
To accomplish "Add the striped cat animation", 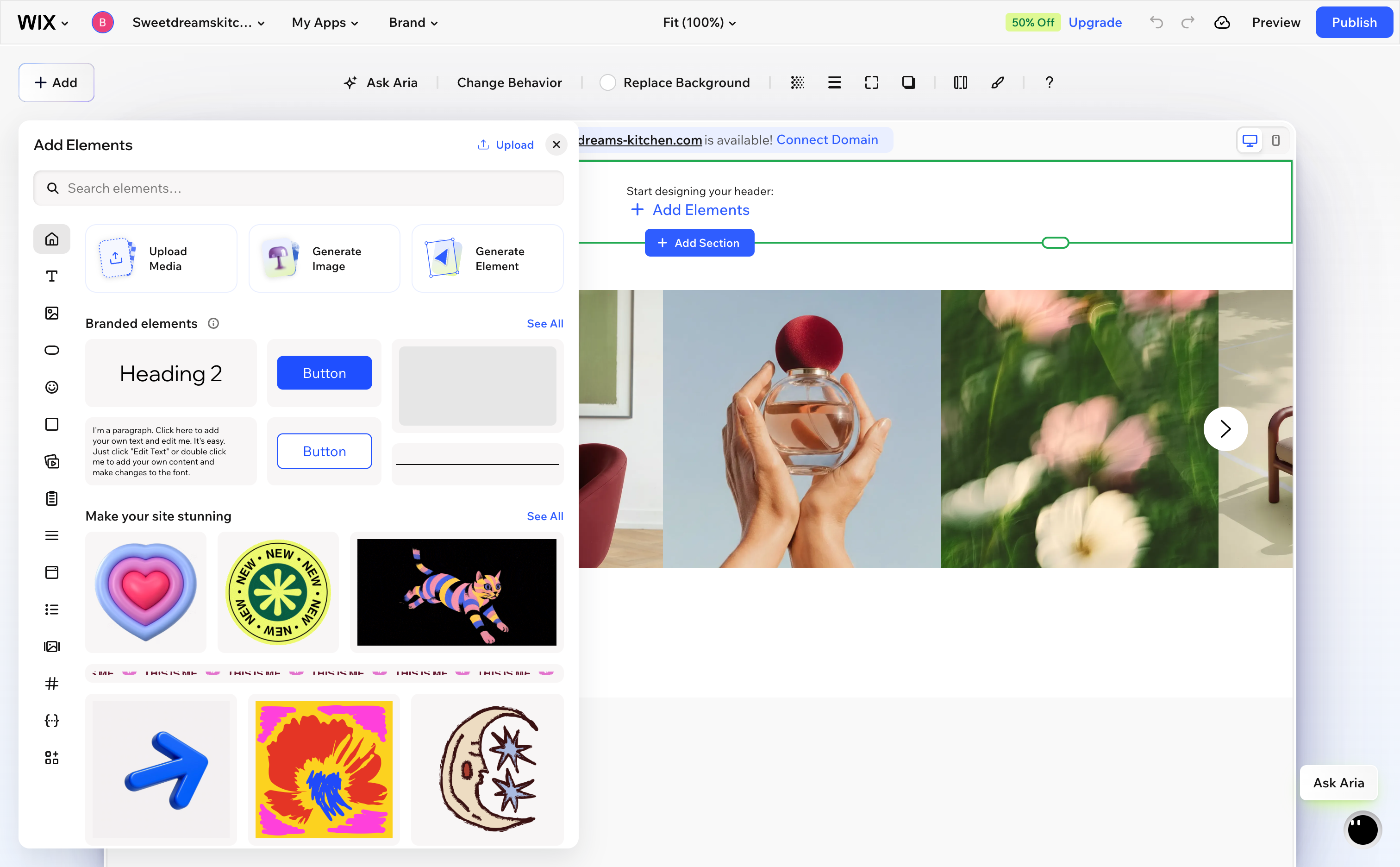I will pyautogui.click(x=457, y=592).
